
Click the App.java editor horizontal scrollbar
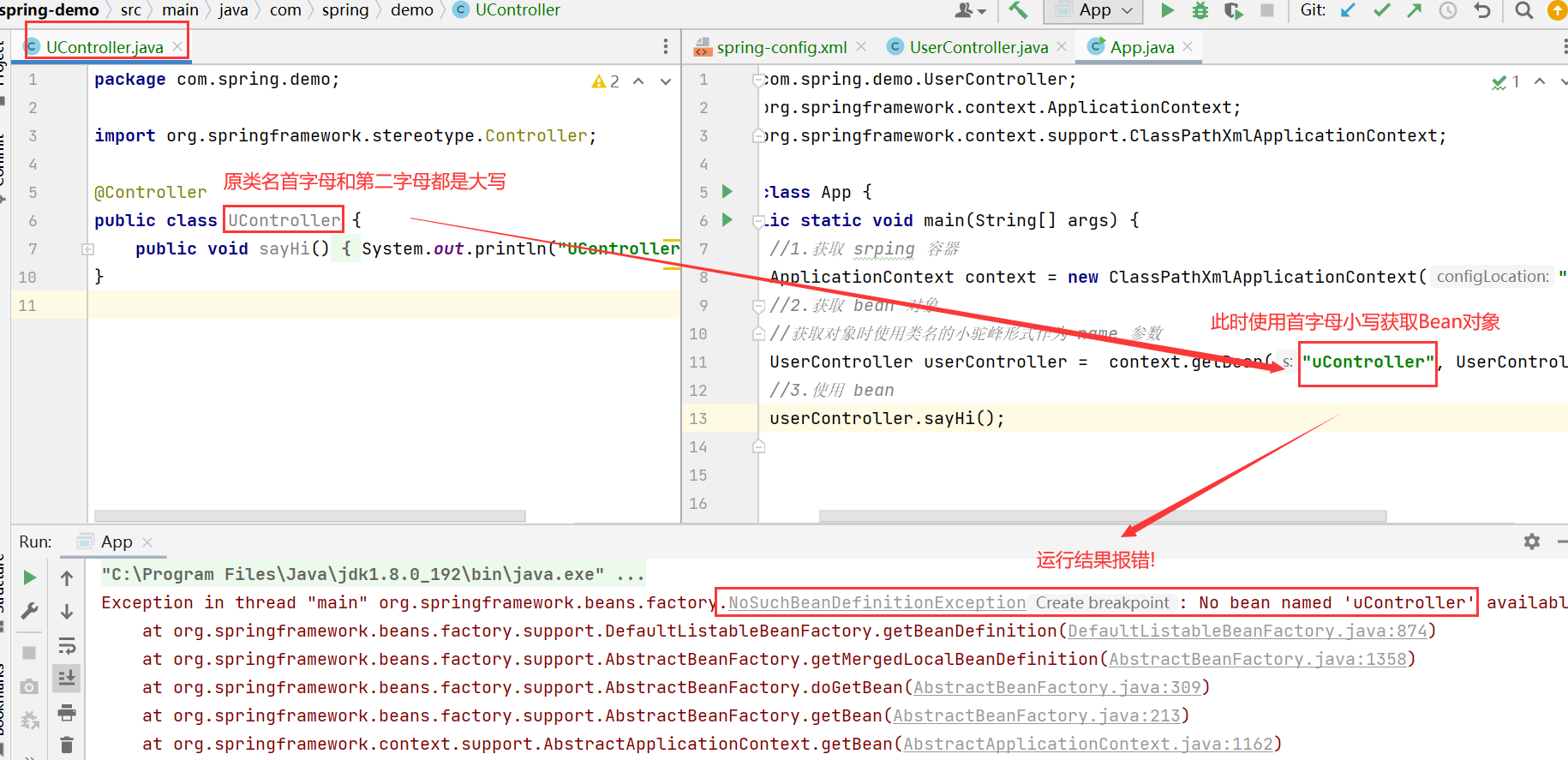point(1103,516)
